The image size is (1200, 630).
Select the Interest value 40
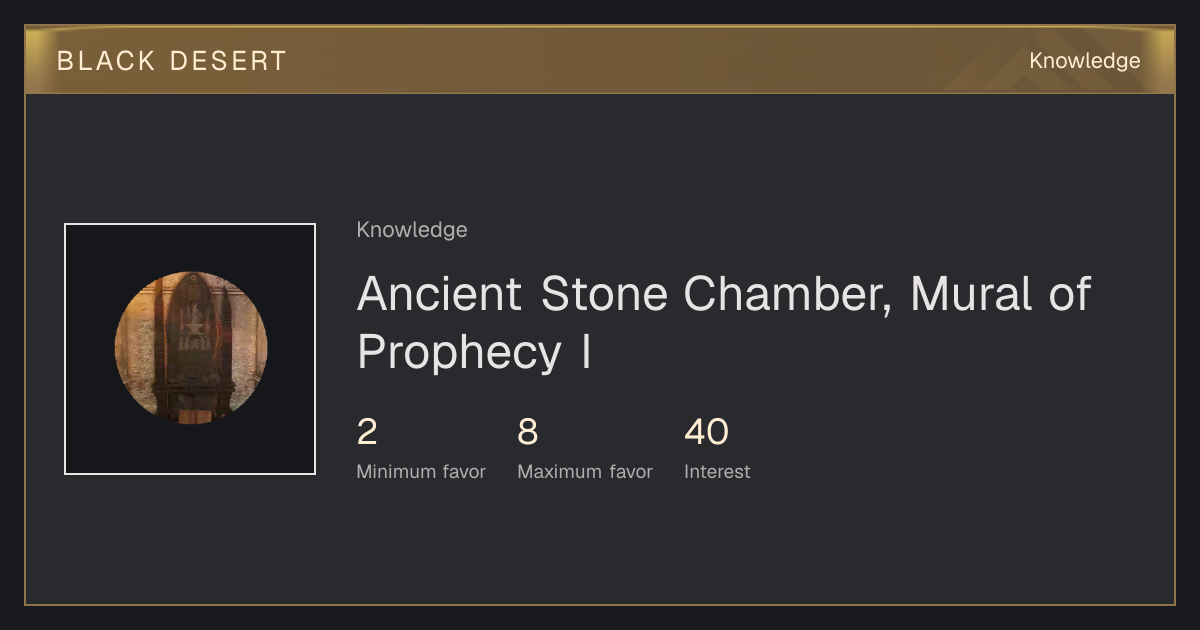click(x=706, y=432)
